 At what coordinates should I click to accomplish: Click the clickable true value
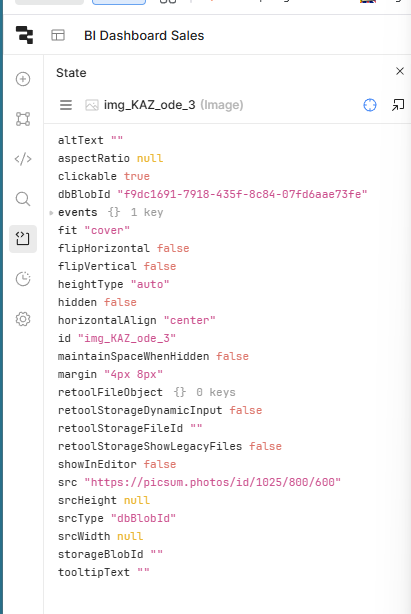point(137,176)
